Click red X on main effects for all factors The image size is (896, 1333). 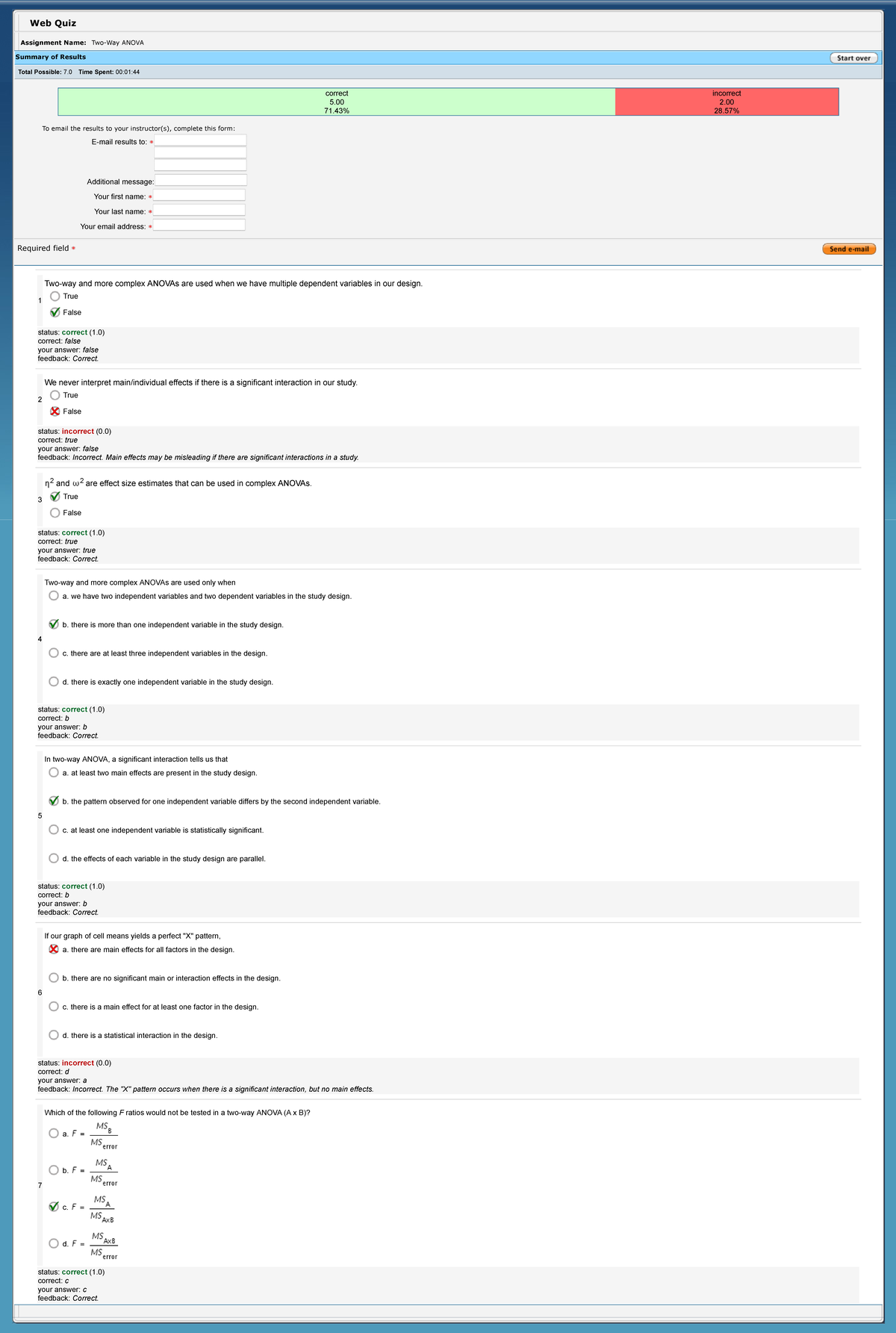pyautogui.click(x=54, y=949)
